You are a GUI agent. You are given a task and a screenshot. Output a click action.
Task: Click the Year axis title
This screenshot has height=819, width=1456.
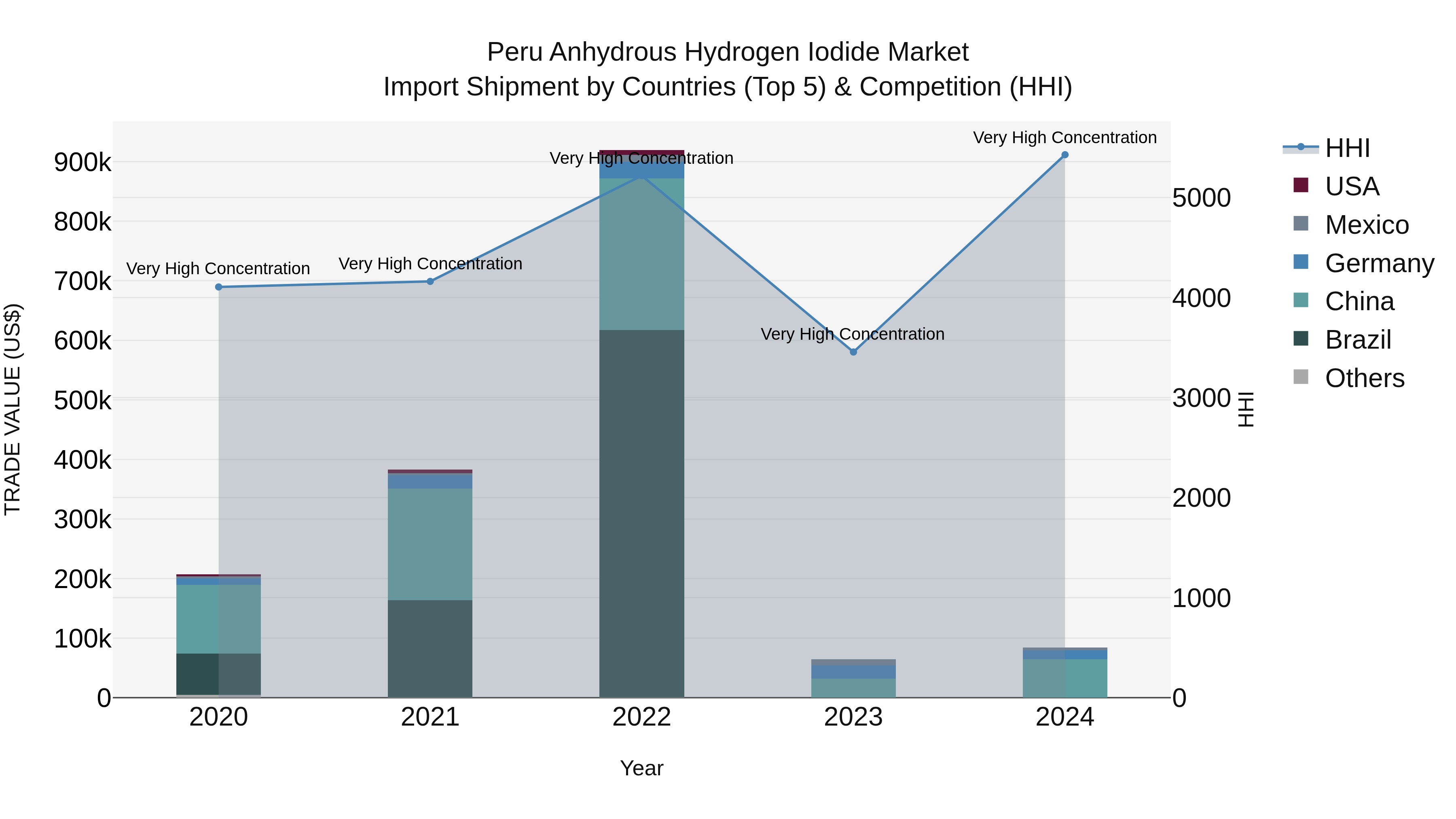[x=641, y=769]
